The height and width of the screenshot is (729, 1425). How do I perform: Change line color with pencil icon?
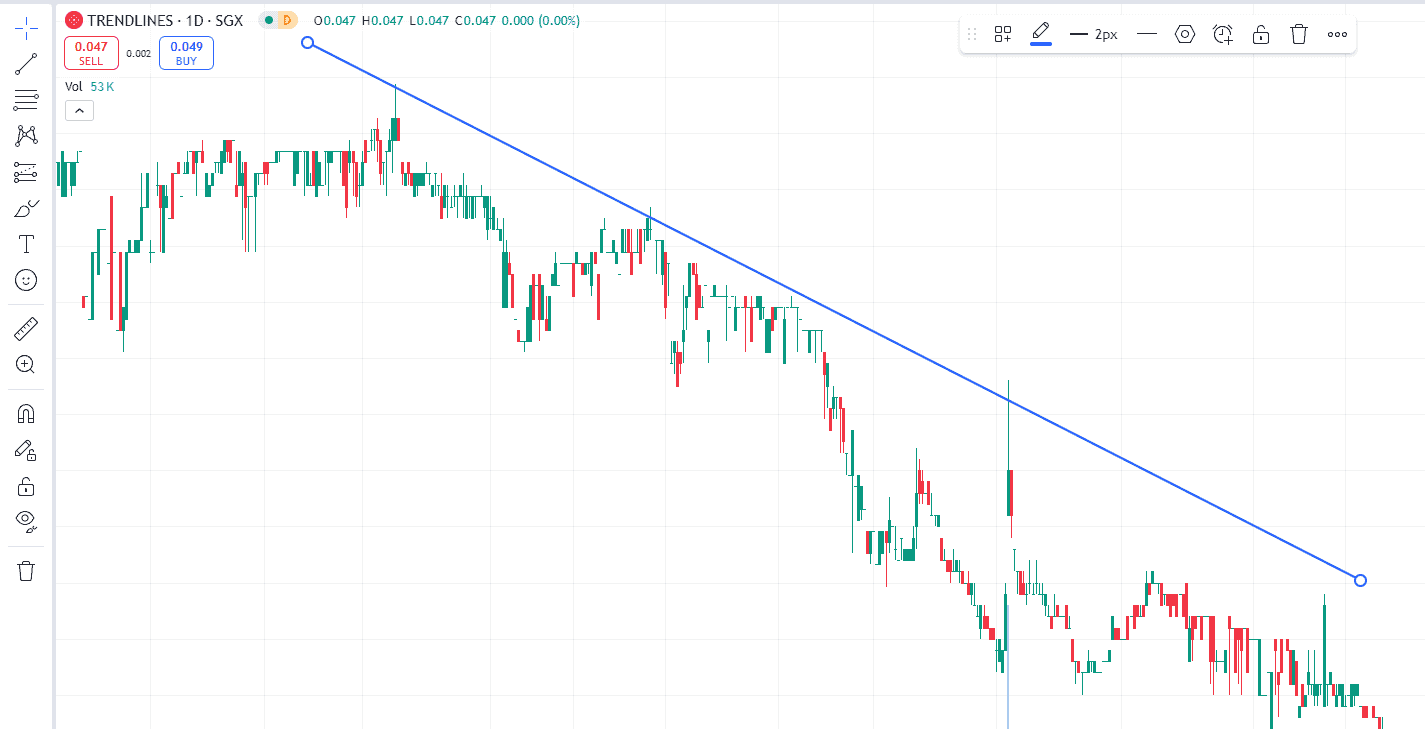pyautogui.click(x=1041, y=34)
